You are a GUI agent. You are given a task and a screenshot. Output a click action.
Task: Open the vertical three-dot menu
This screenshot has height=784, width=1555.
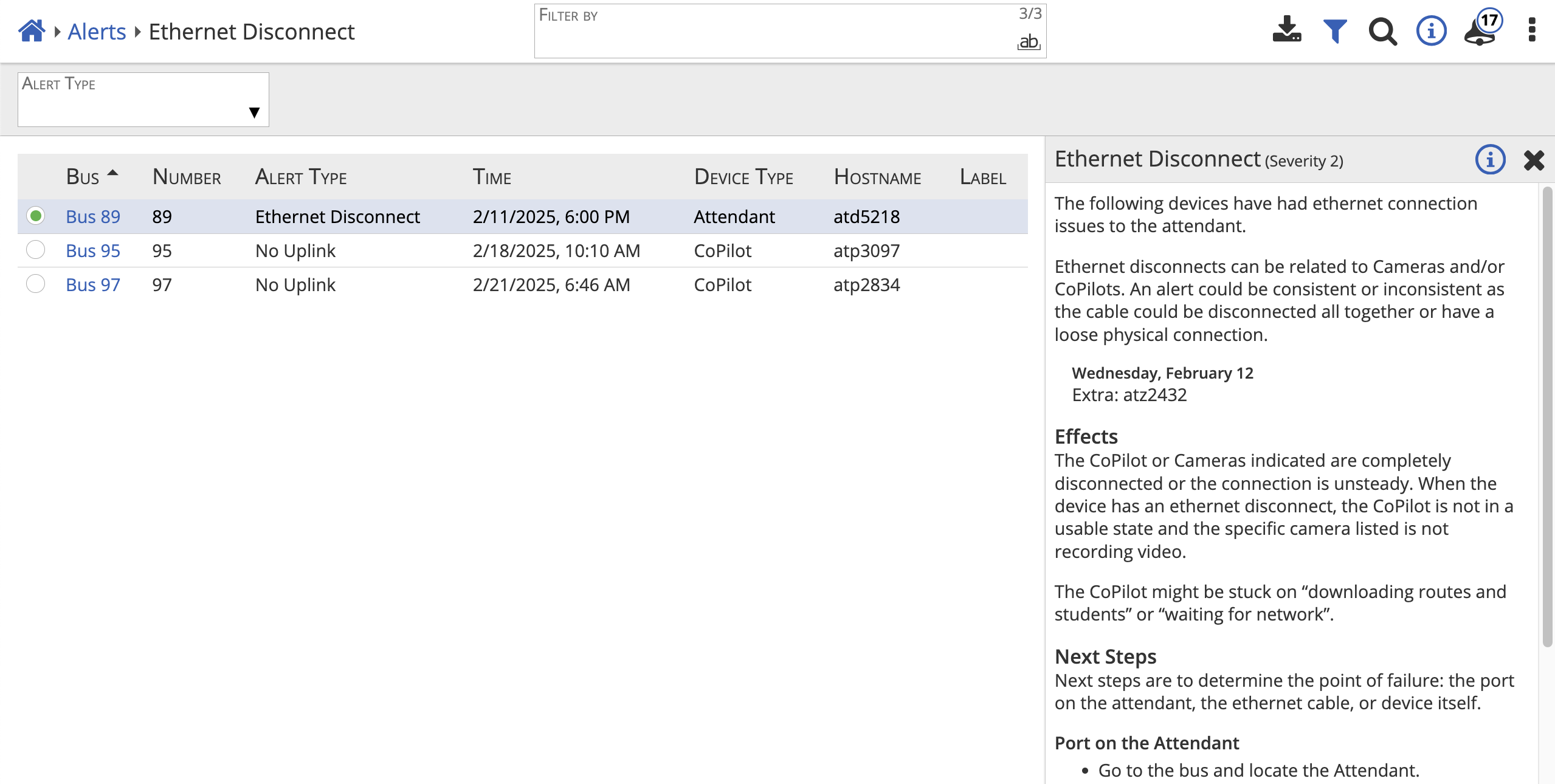click(1531, 30)
